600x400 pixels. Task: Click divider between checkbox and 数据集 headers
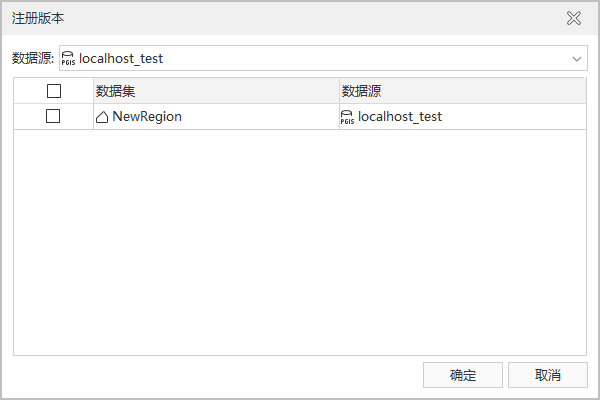(93, 91)
